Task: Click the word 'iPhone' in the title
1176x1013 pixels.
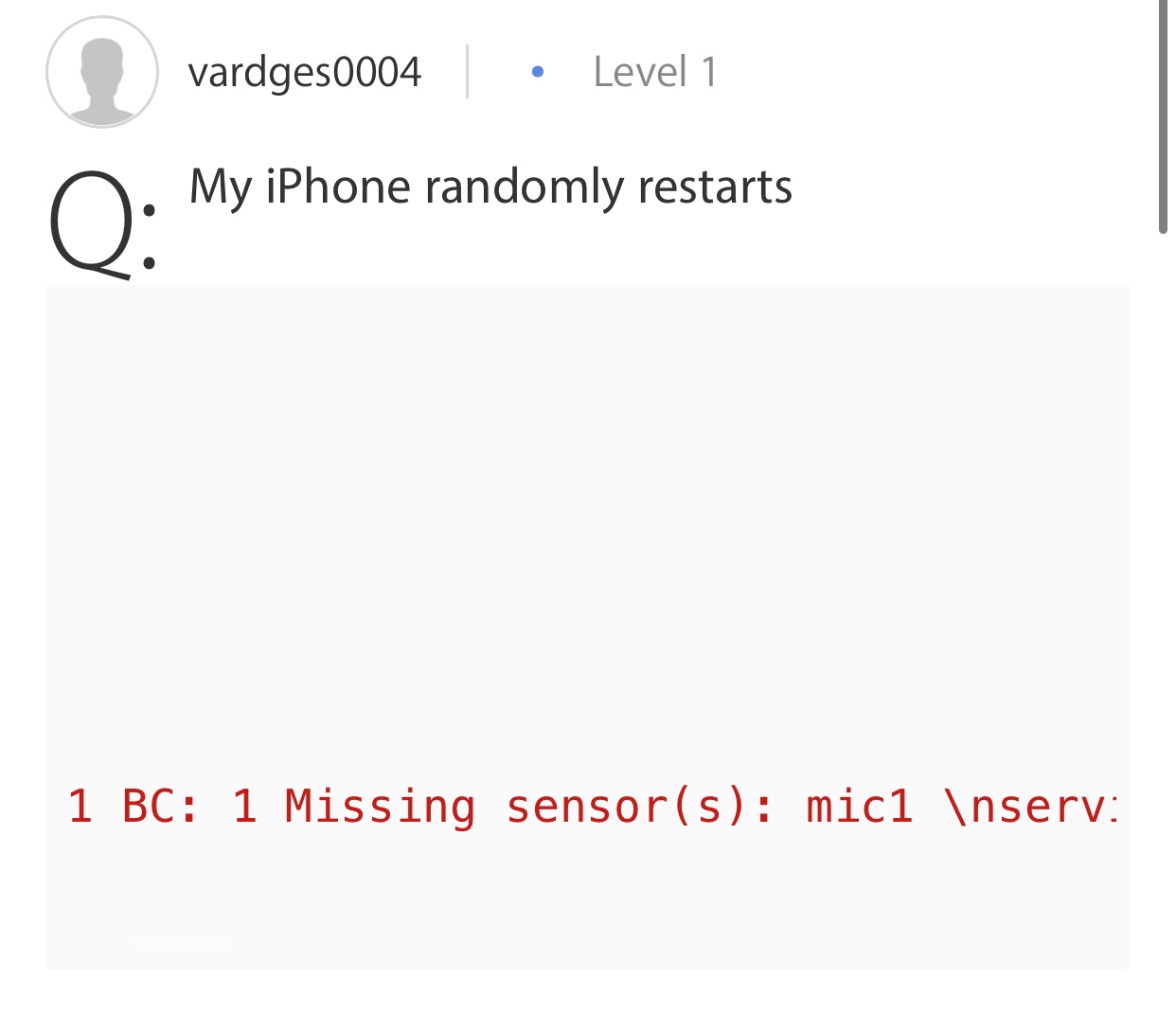Action: tap(337, 187)
